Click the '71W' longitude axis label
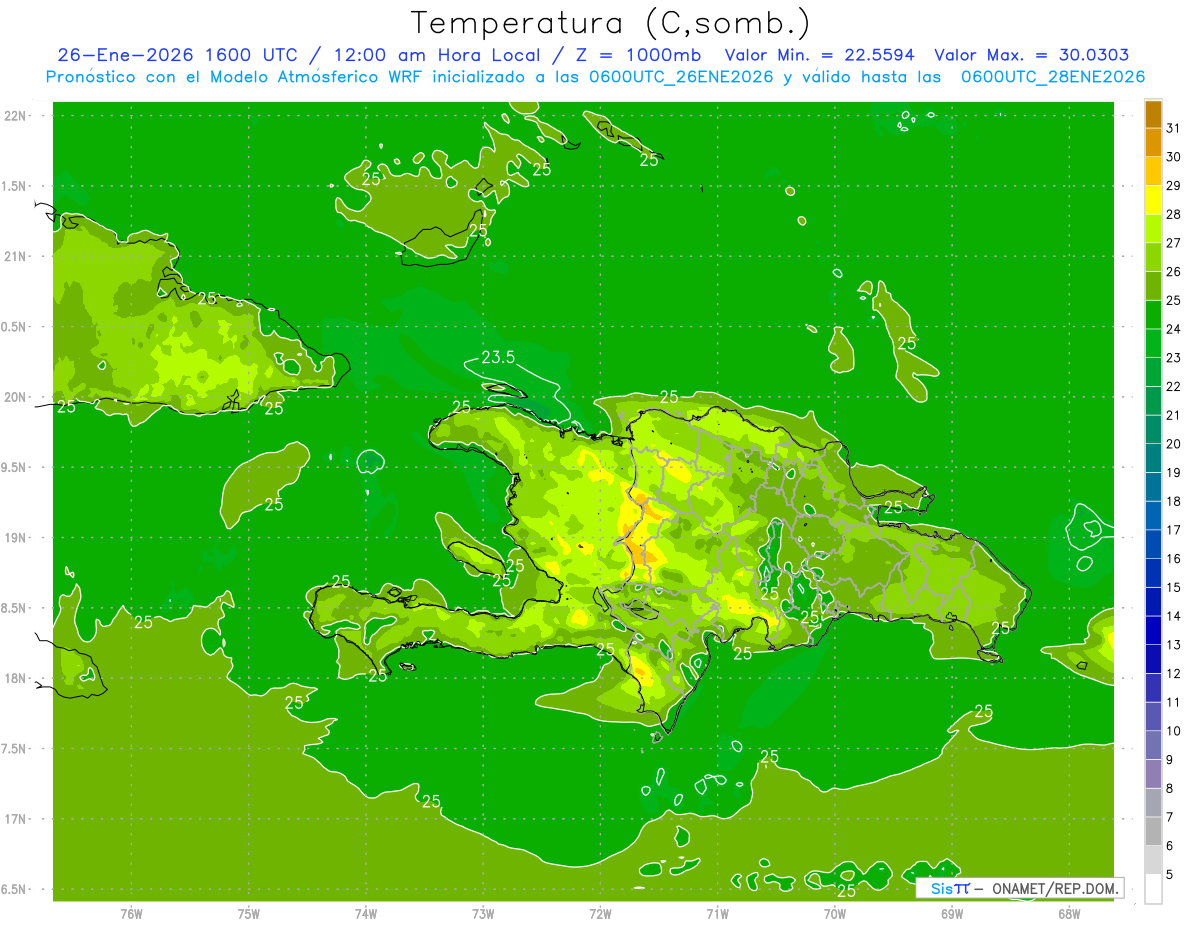The width and height of the screenshot is (1200, 927). [x=717, y=914]
